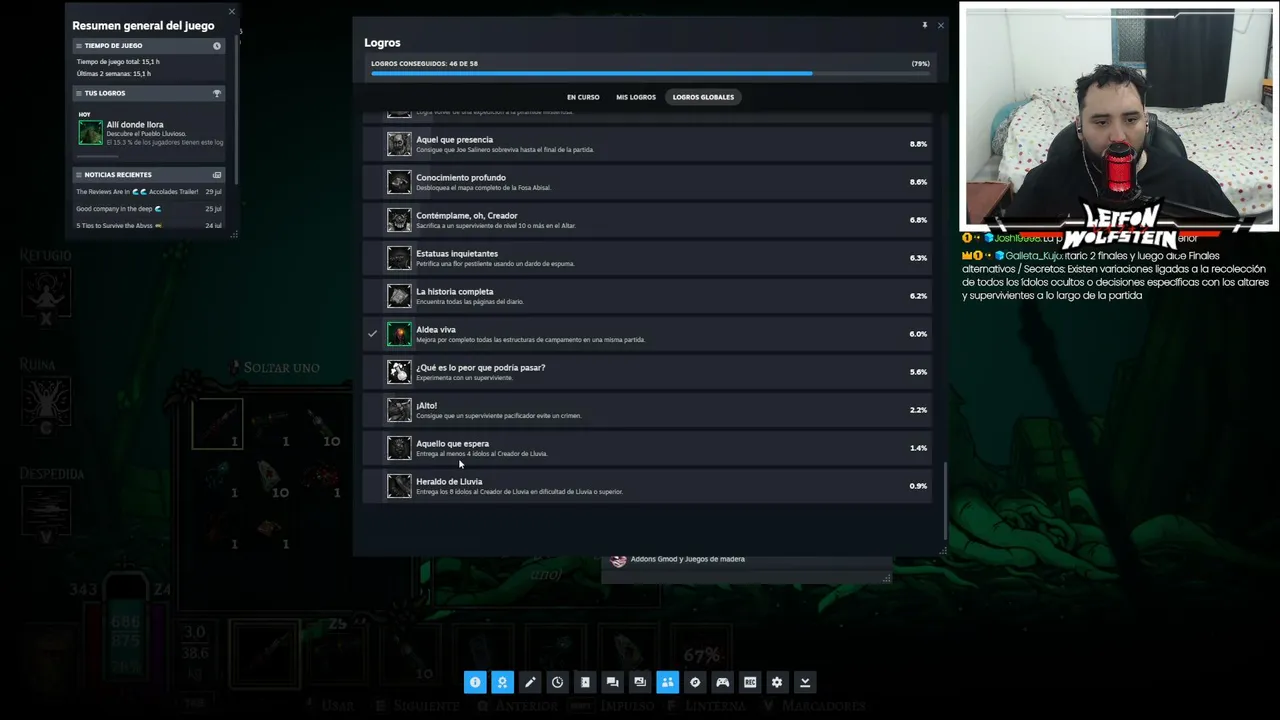1280x720 pixels.
Task: Click the 2.2% value for ¡Alto!
Action: click(x=918, y=410)
